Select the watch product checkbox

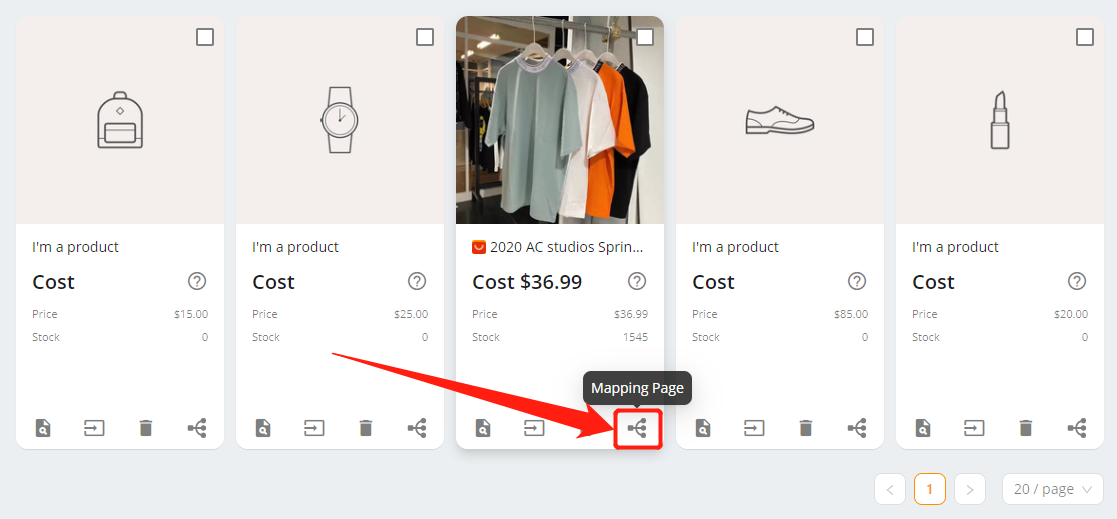425,37
